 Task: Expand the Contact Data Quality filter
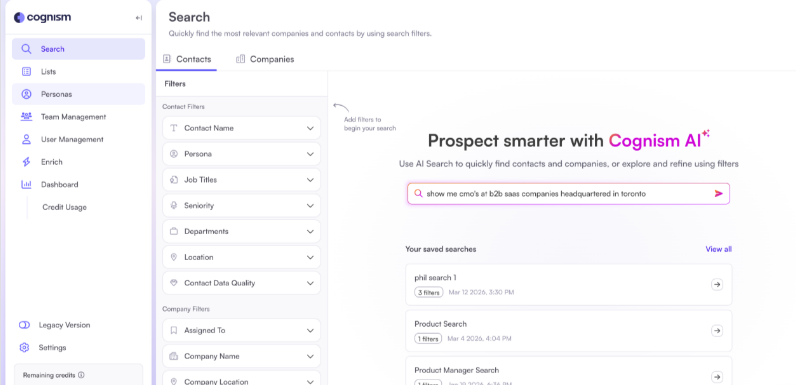point(242,283)
